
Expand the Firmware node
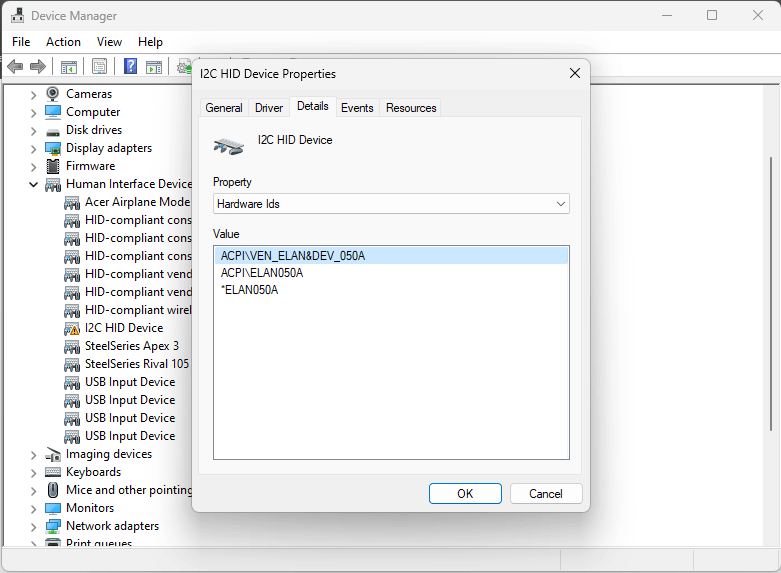point(33,166)
